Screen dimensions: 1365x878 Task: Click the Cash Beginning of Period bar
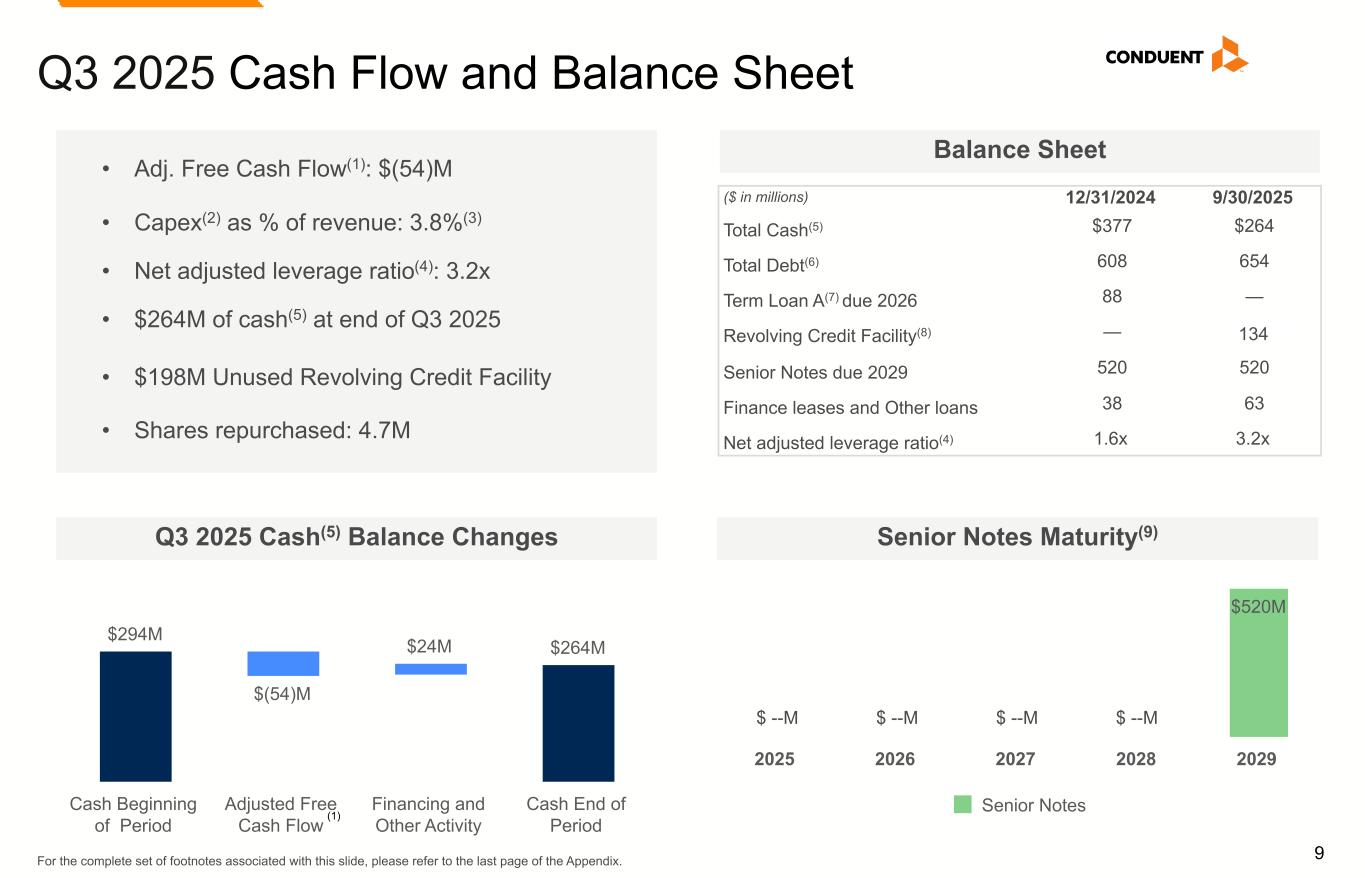coord(135,716)
